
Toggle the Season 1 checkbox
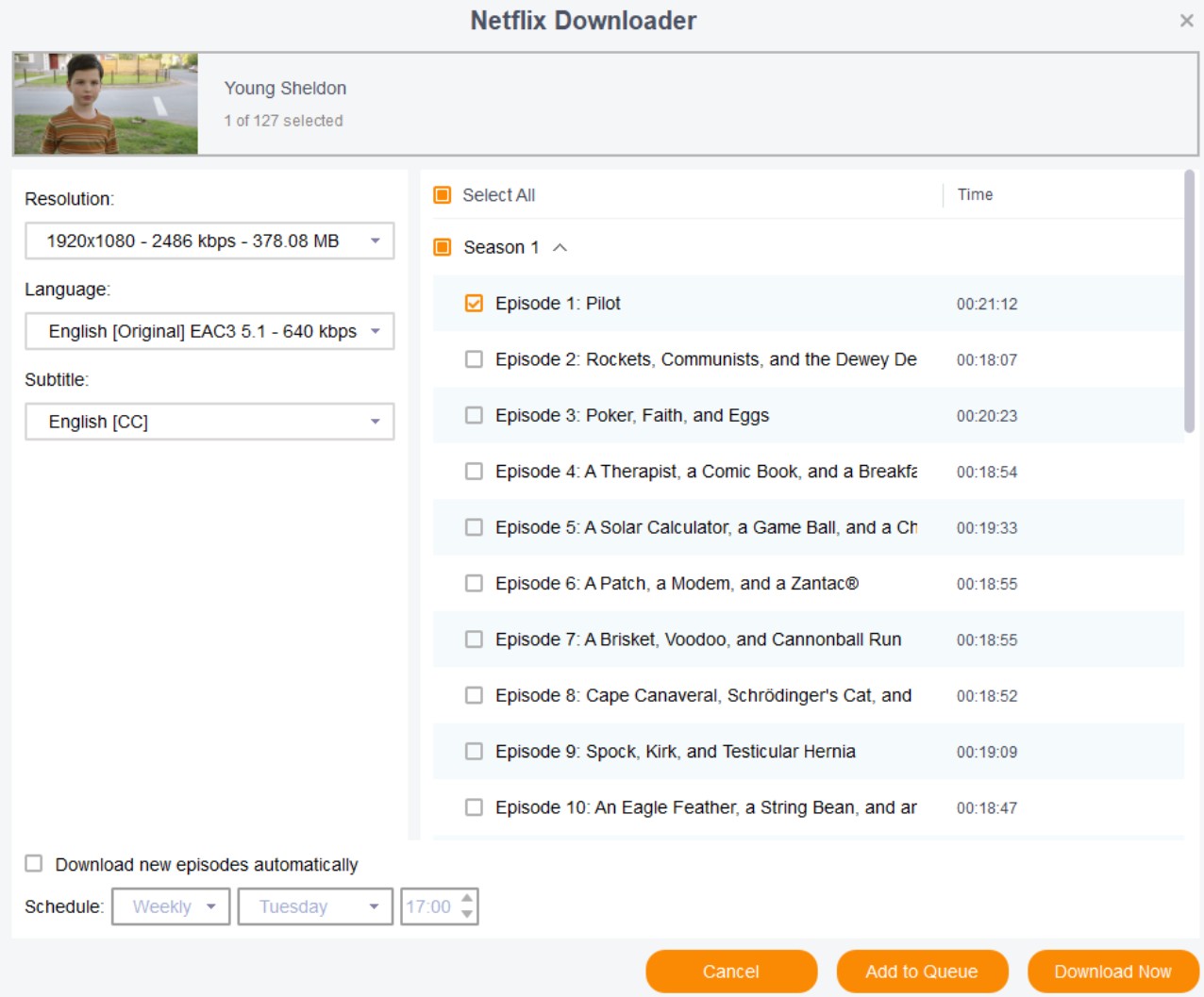click(x=443, y=247)
